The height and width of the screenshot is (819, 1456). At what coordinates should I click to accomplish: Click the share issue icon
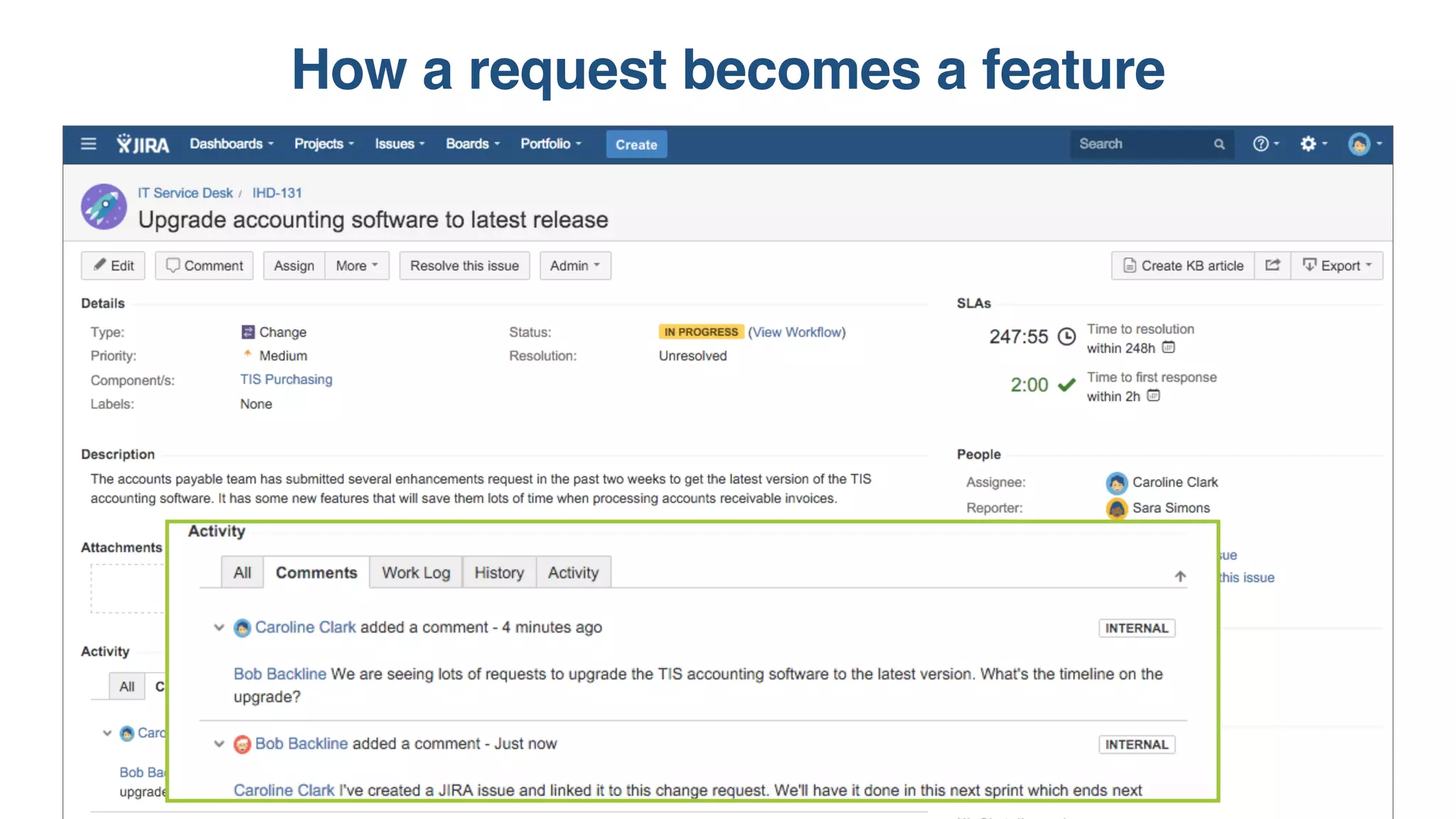[1273, 265]
